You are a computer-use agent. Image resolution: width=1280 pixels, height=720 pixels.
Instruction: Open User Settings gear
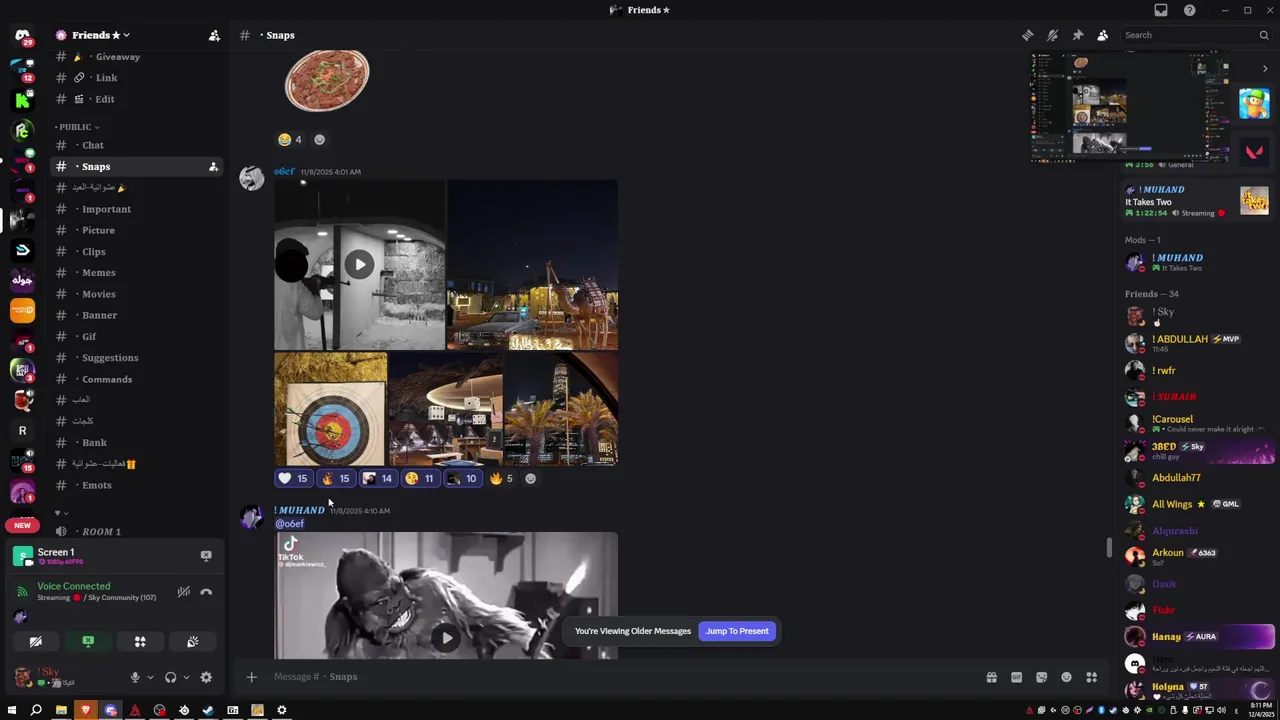point(206,677)
